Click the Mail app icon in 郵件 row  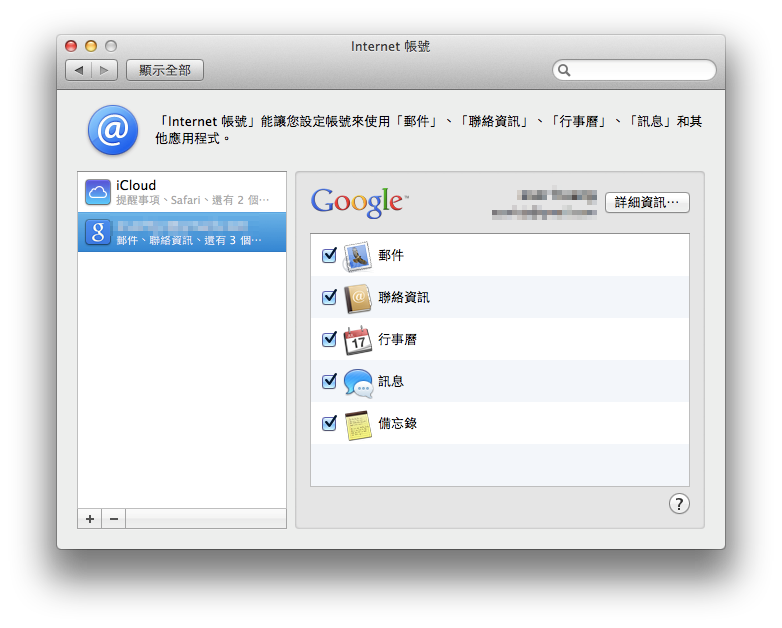[357, 256]
